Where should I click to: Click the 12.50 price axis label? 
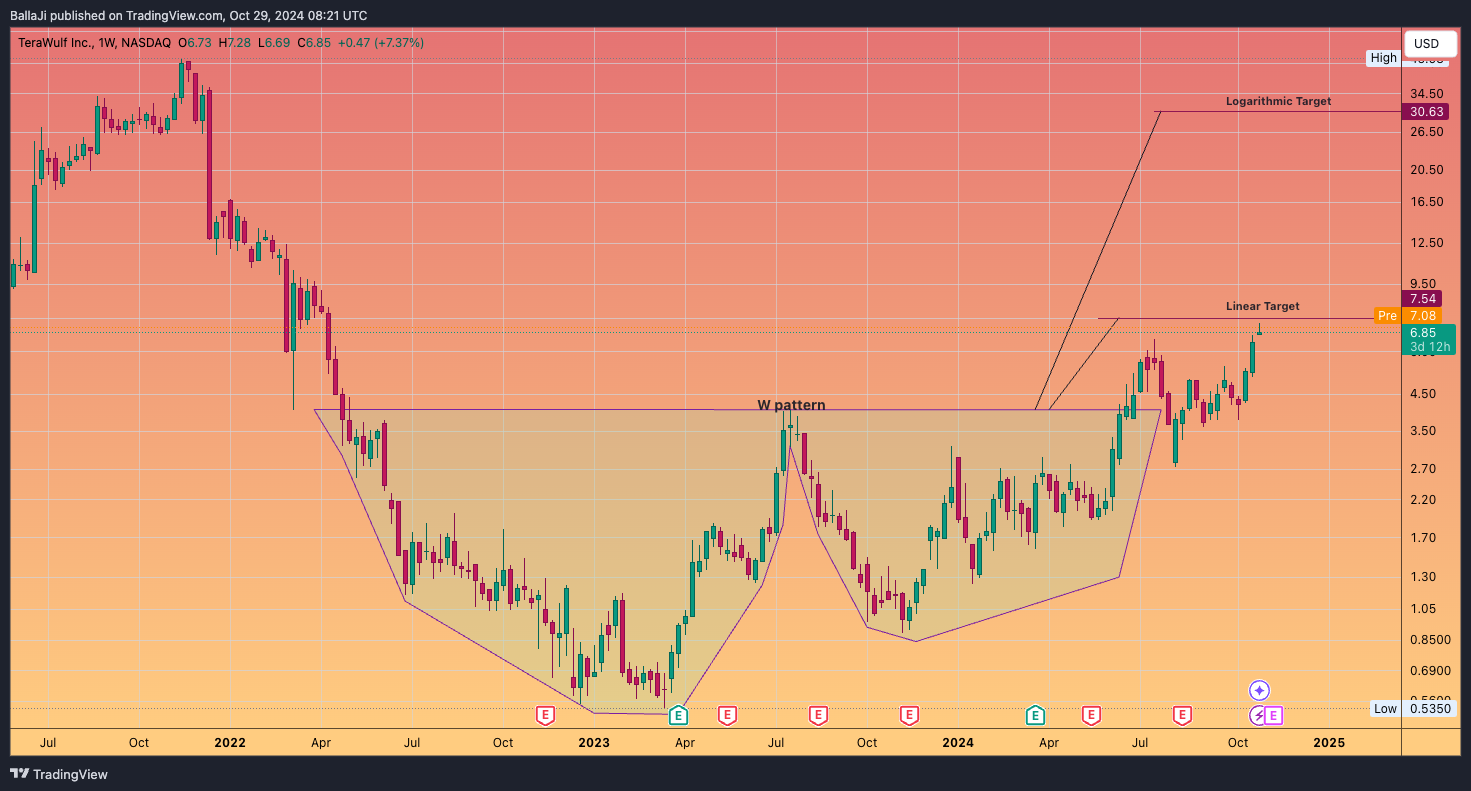(x=1426, y=243)
